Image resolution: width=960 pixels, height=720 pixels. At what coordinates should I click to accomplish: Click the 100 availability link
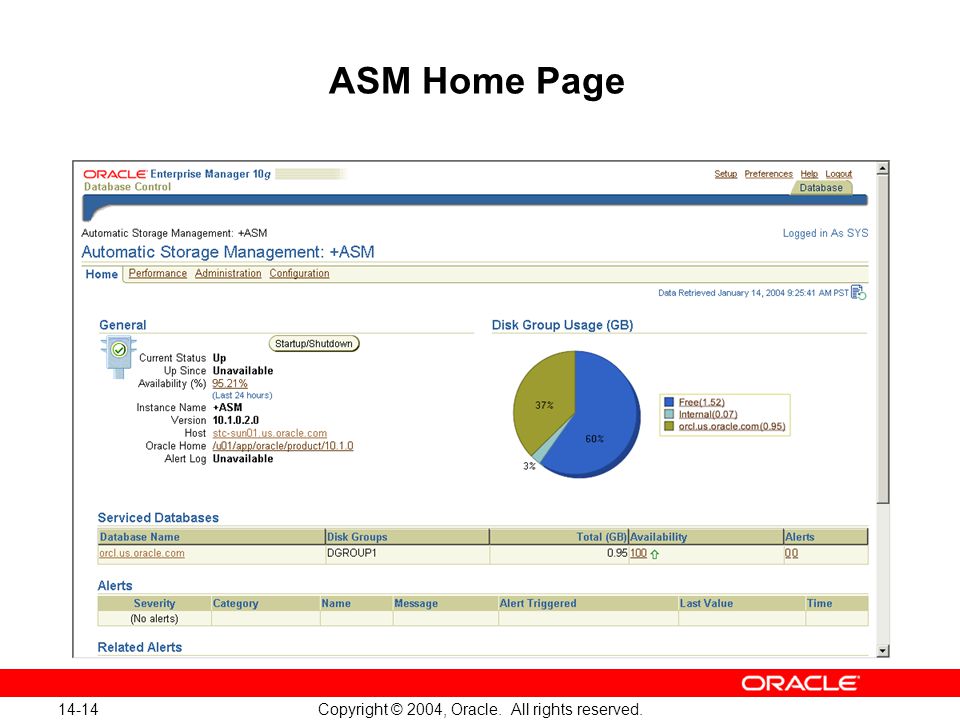639,553
